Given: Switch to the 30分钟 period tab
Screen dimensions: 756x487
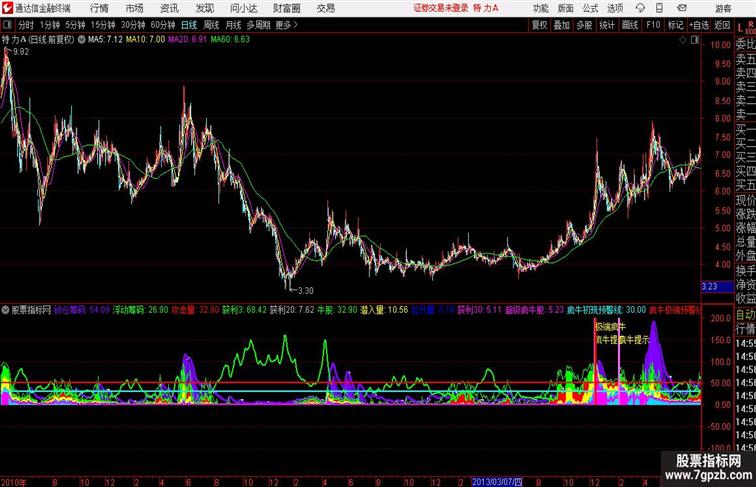Looking at the screenshot, I should [x=133, y=25].
